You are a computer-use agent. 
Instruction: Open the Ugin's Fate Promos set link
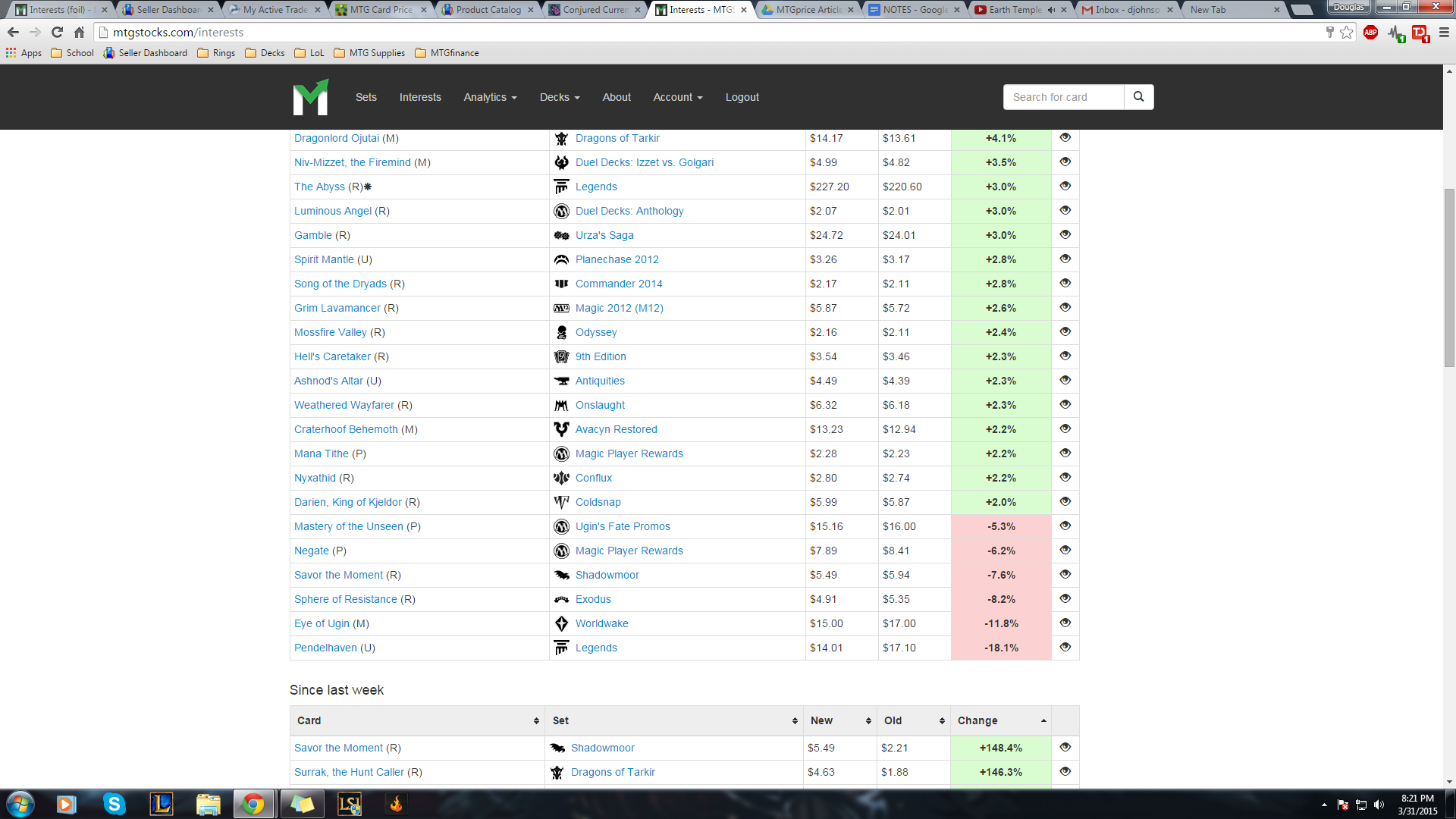coord(623,526)
